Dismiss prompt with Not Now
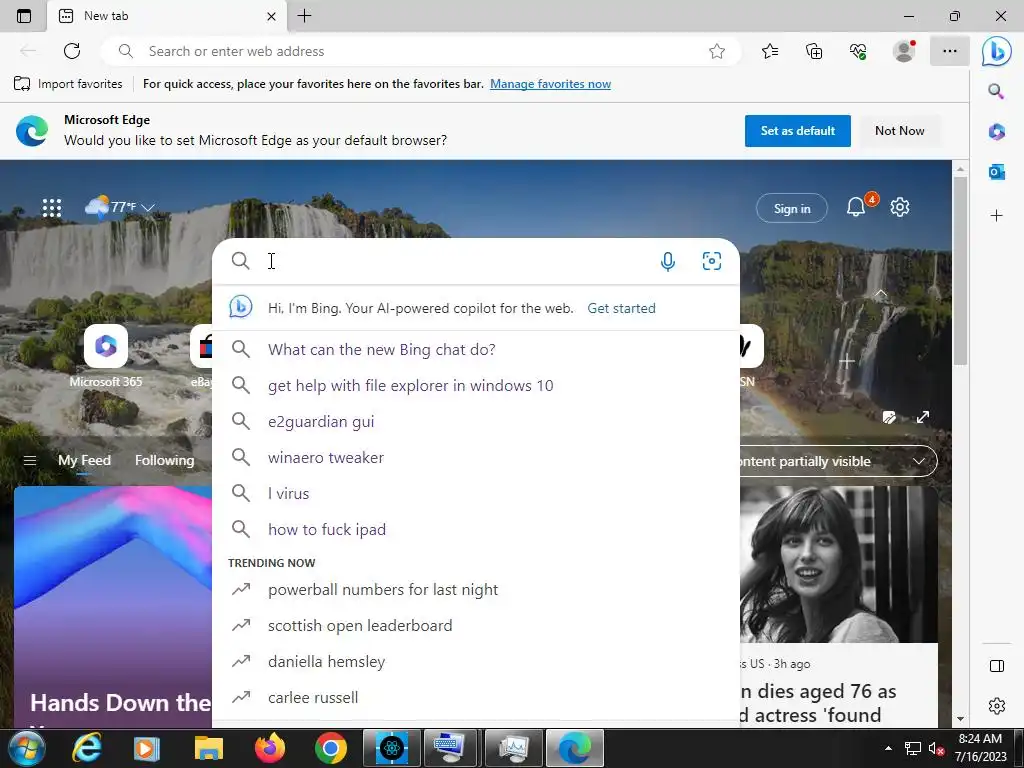The image size is (1024, 768). (x=899, y=131)
